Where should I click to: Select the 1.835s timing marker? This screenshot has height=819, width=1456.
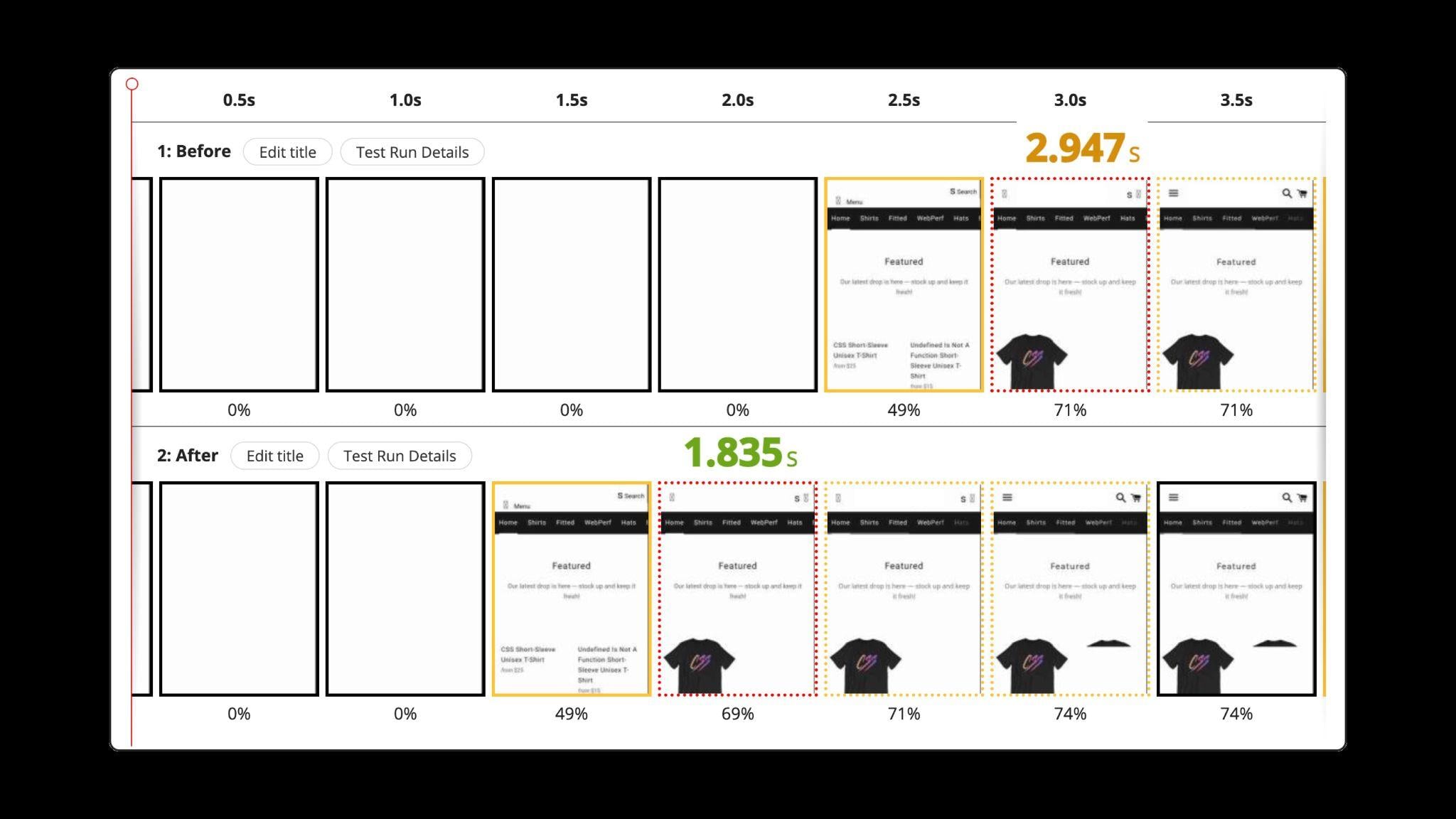coord(741,455)
